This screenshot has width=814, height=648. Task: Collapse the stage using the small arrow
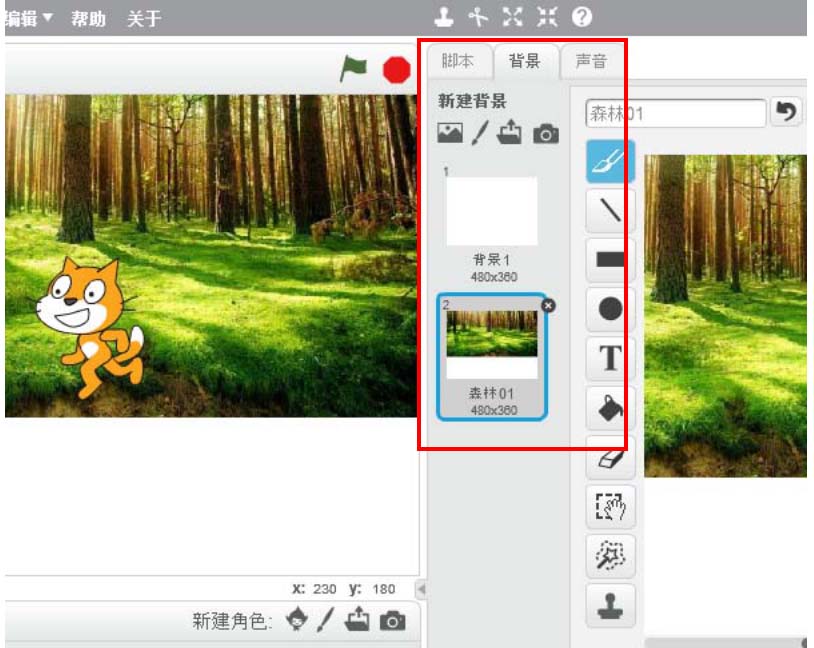tap(421, 589)
